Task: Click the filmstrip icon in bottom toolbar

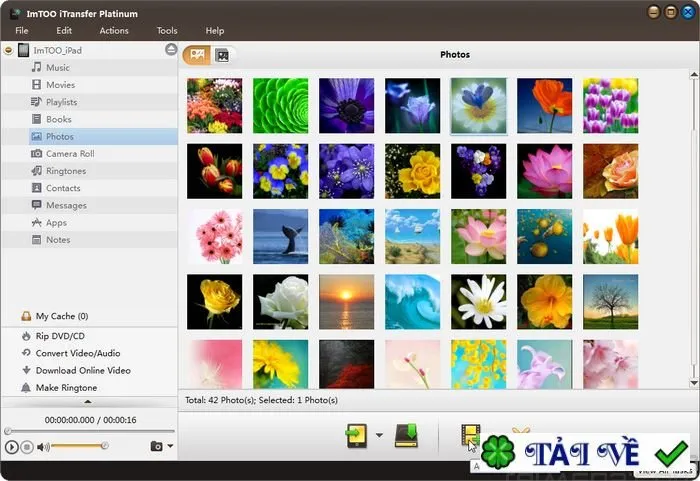Action: (x=471, y=435)
